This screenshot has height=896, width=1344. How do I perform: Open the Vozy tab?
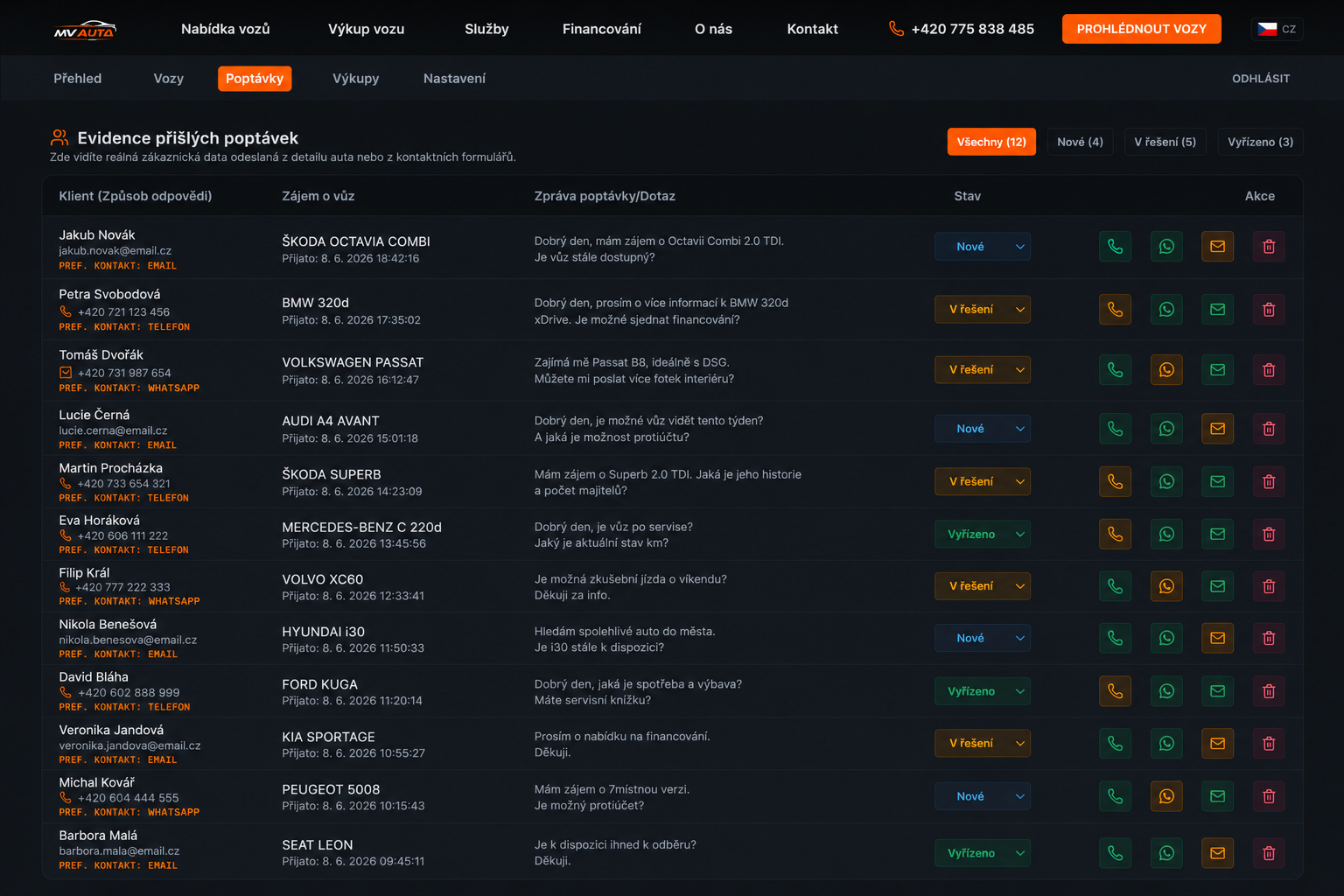[x=169, y=79]
